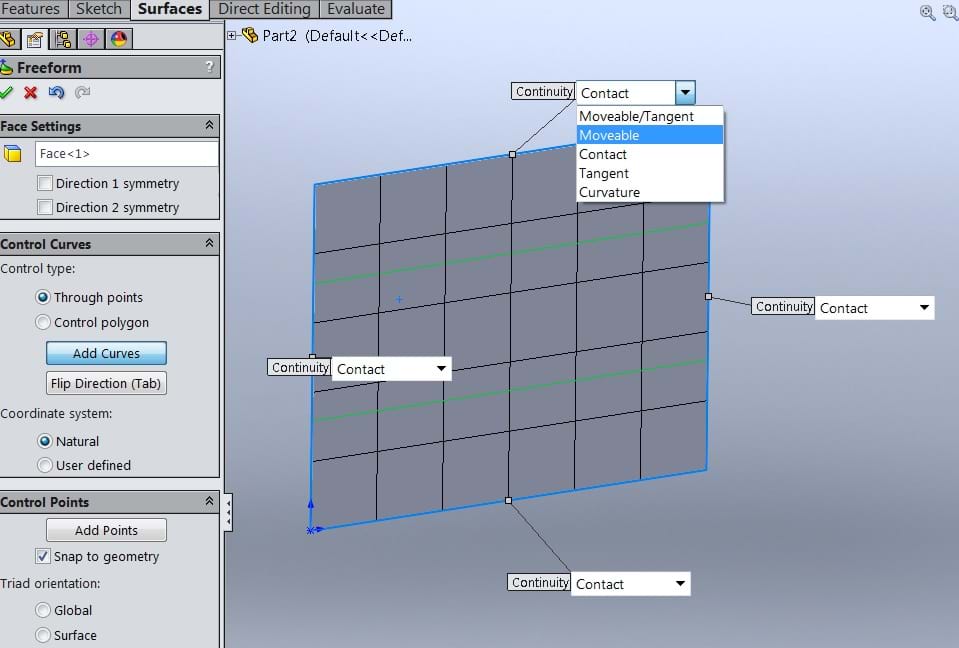959x648 pixels.
Task: Select the Control polygon radio option
Action: [x=43, y=322]
